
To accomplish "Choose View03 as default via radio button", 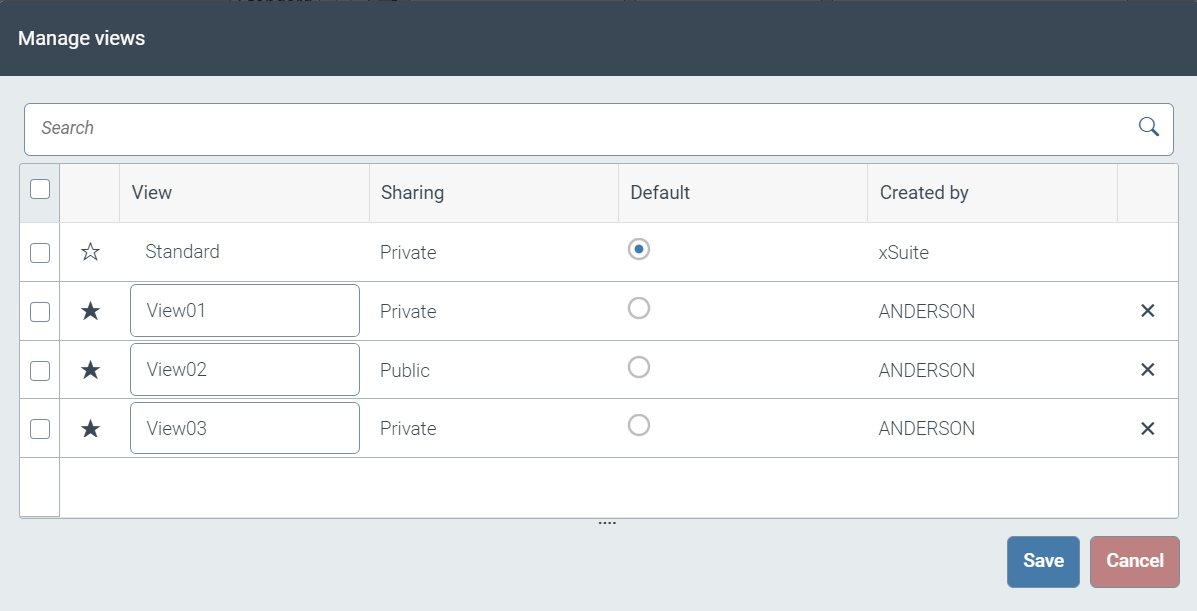I will pyautogui.click(x=639, y=426).
